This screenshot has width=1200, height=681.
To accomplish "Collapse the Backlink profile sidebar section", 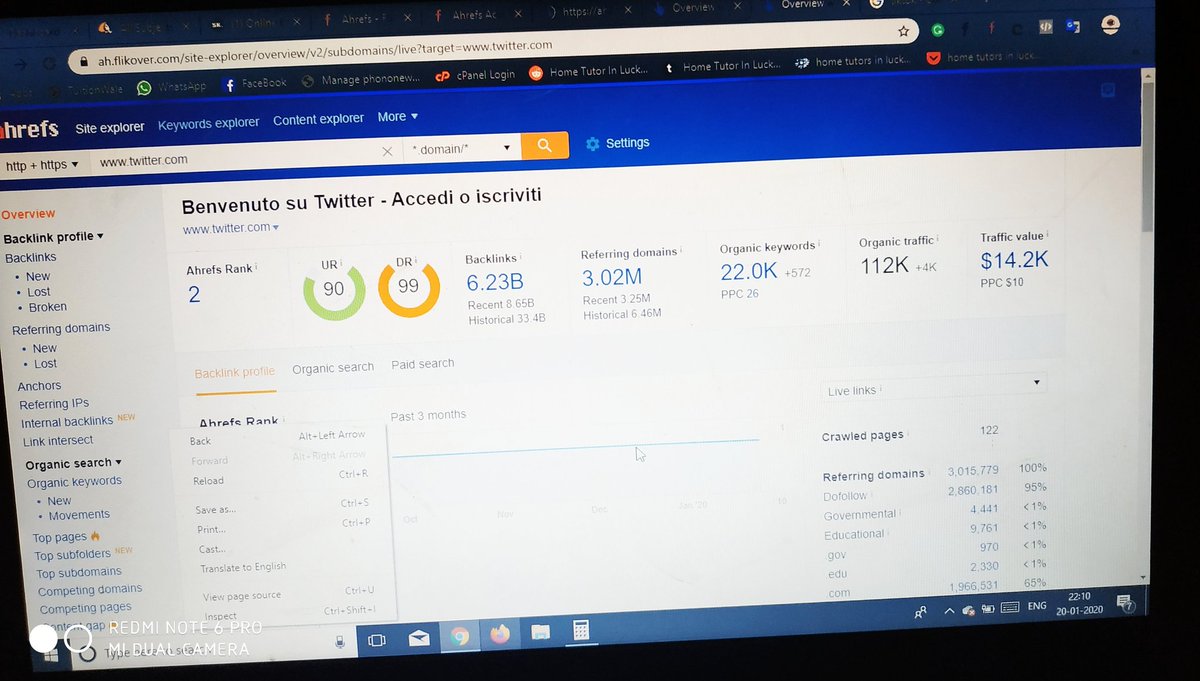I will [x=53, y=237].
